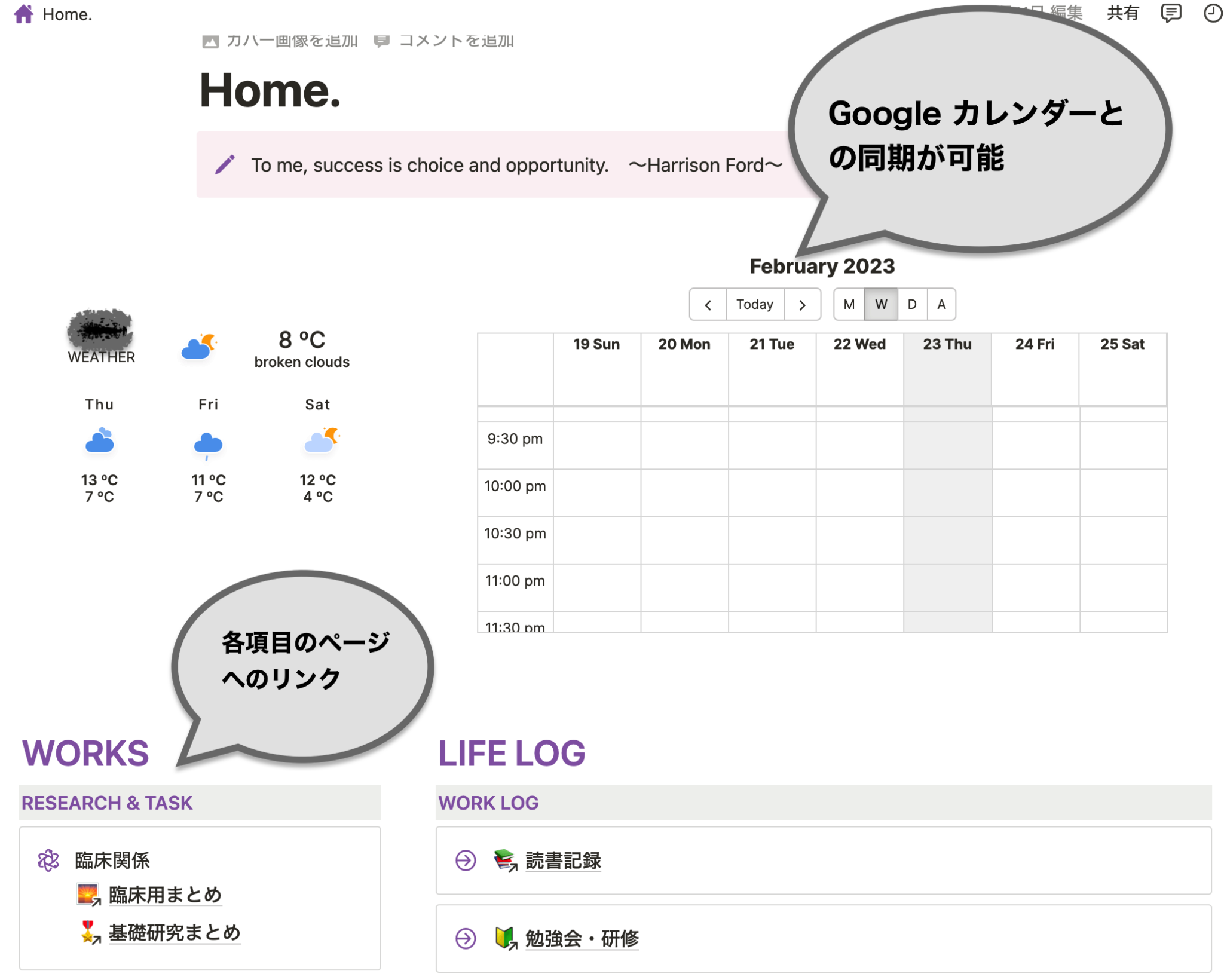Viewport: 1224px width, 980px height.
Task: Click the purple home icon in breadcrumb
Action: 23,14
